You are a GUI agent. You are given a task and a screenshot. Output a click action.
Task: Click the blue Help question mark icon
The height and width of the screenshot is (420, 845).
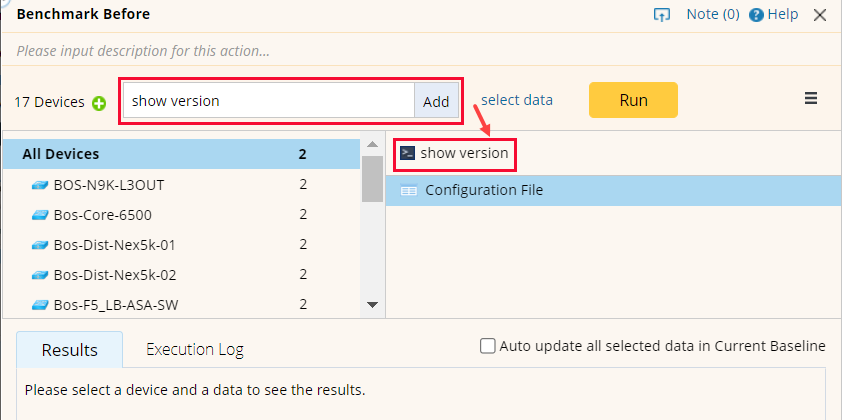[x=756, y=15]
